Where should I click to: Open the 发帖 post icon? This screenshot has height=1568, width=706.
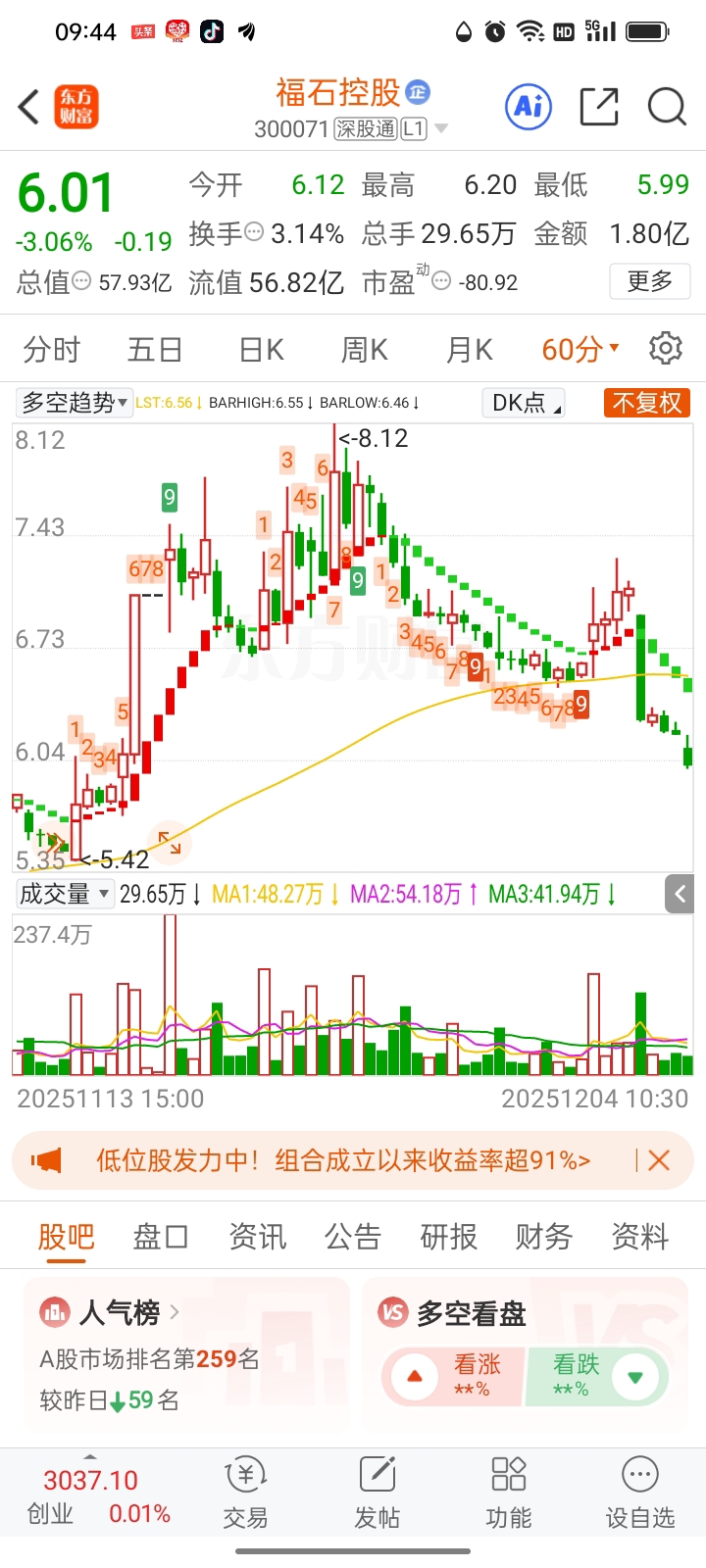coord(378,1474)
